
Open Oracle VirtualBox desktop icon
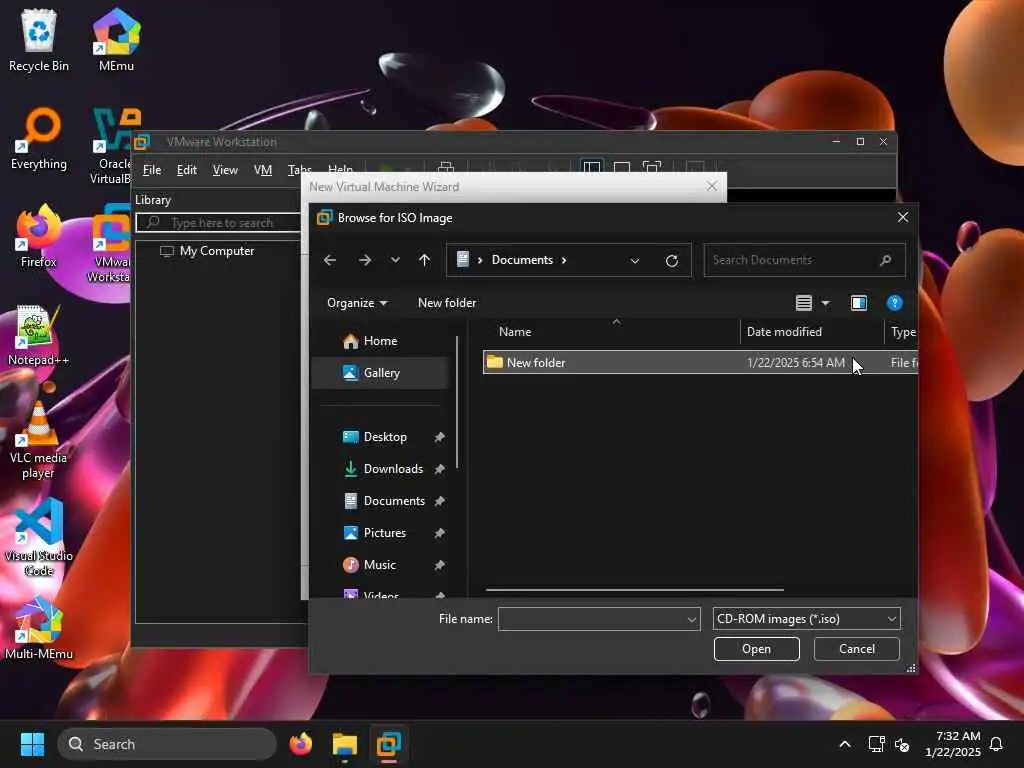click(x=112, y=145)
